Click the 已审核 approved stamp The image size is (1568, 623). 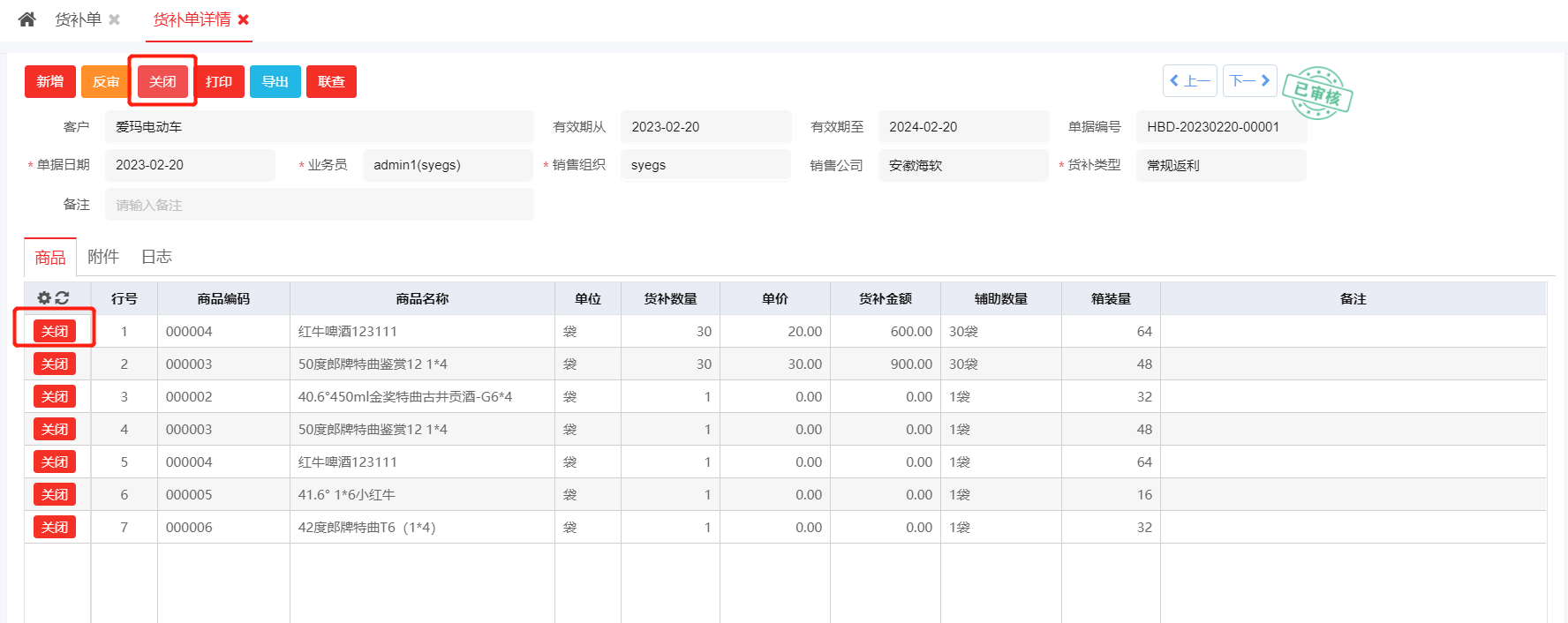tap(1317, 93)
